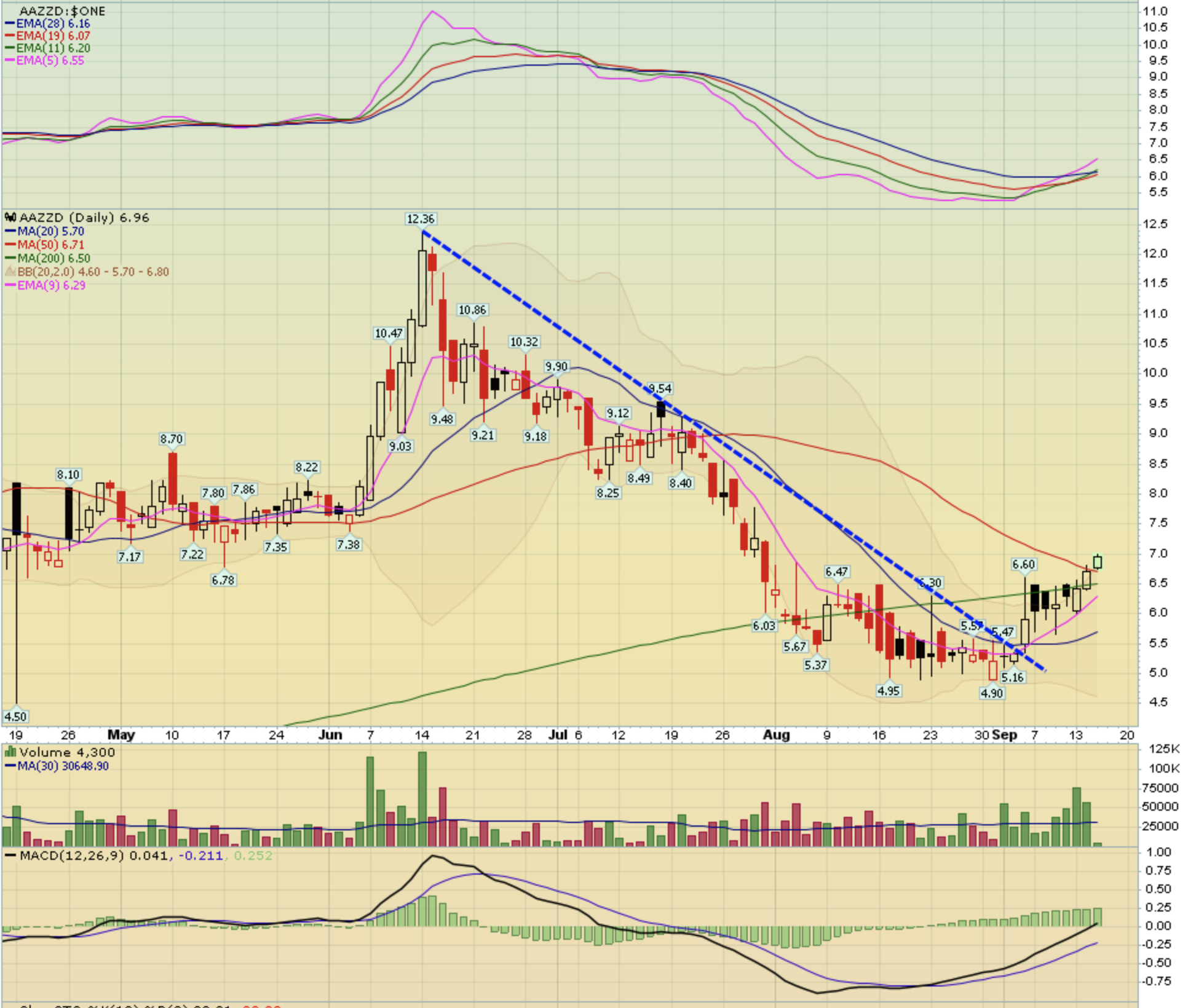This screenshot has height=1008, width=1188.
Task: Click the green latest candlestick at far right
Action: point(1098,562)
